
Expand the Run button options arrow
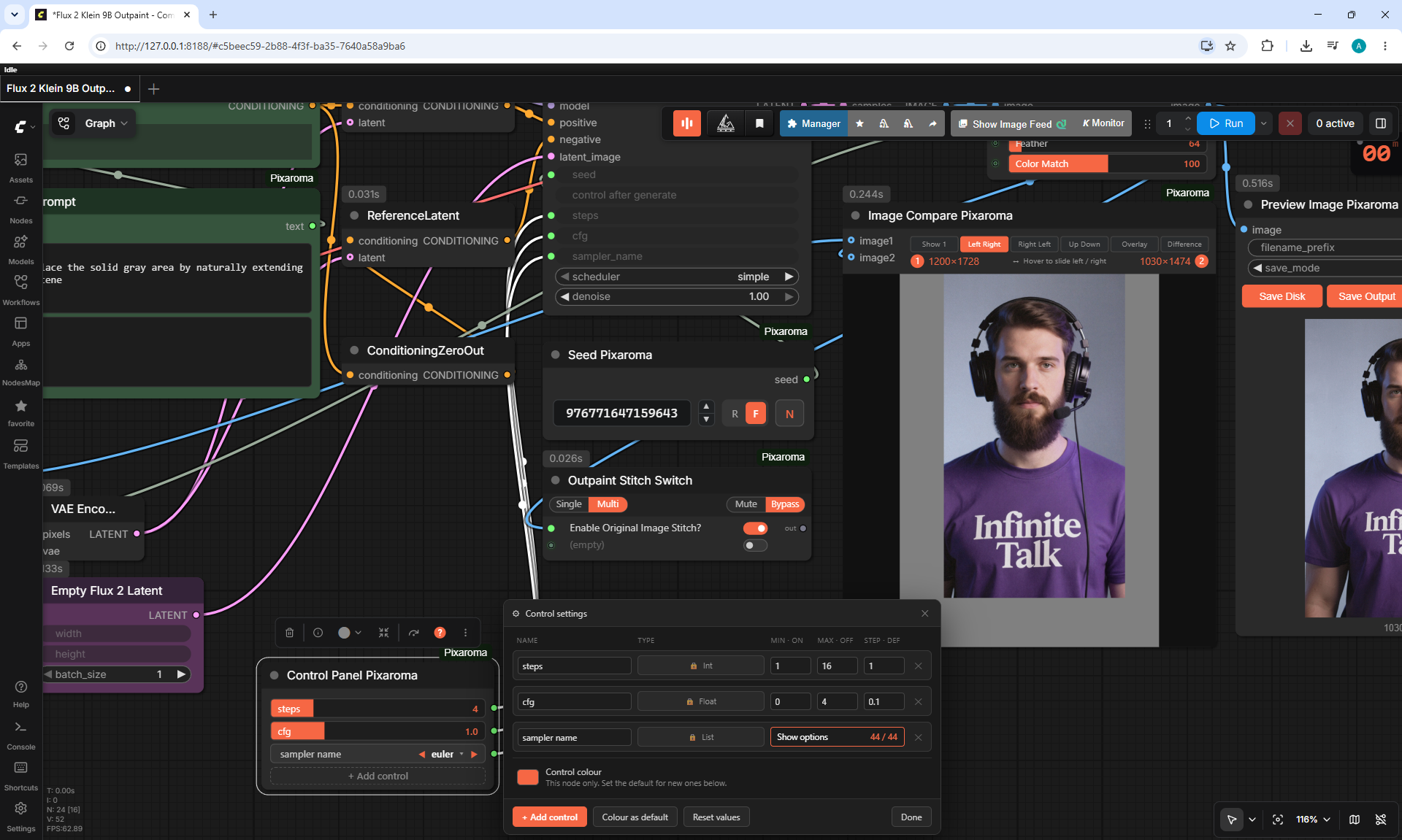[1264, 123]
